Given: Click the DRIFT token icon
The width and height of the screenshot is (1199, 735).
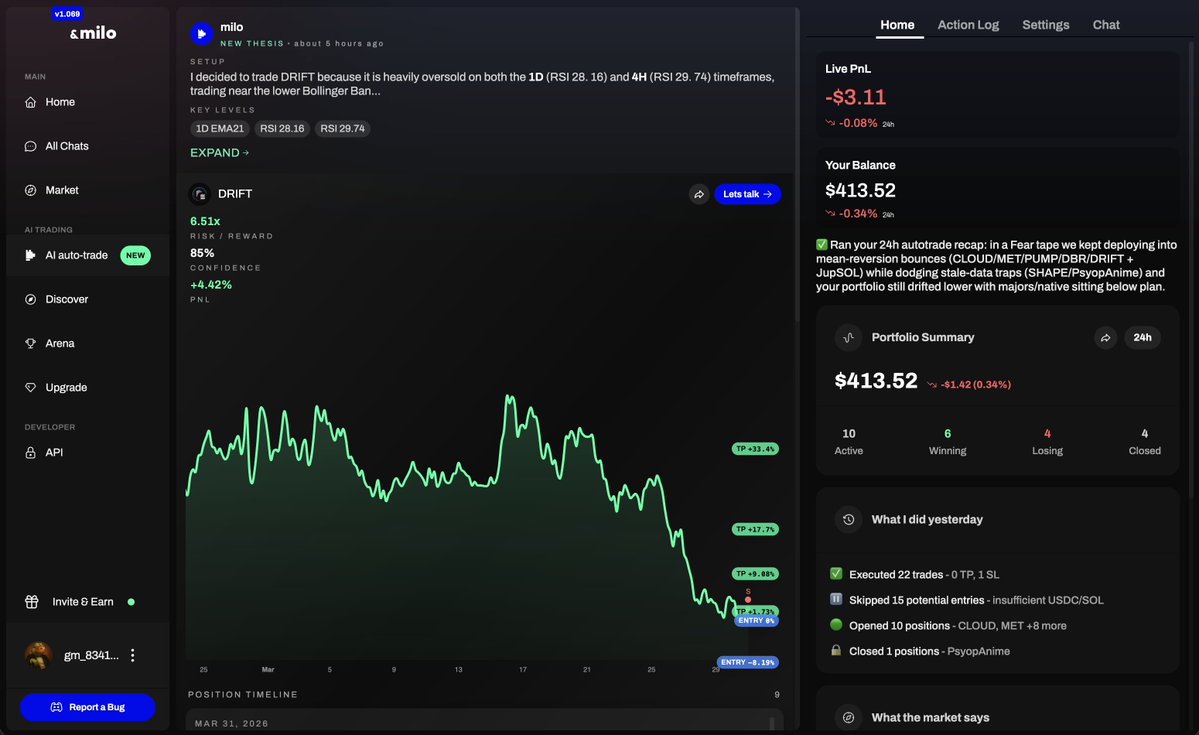Looking at the screenshot, I should point(200,194).
